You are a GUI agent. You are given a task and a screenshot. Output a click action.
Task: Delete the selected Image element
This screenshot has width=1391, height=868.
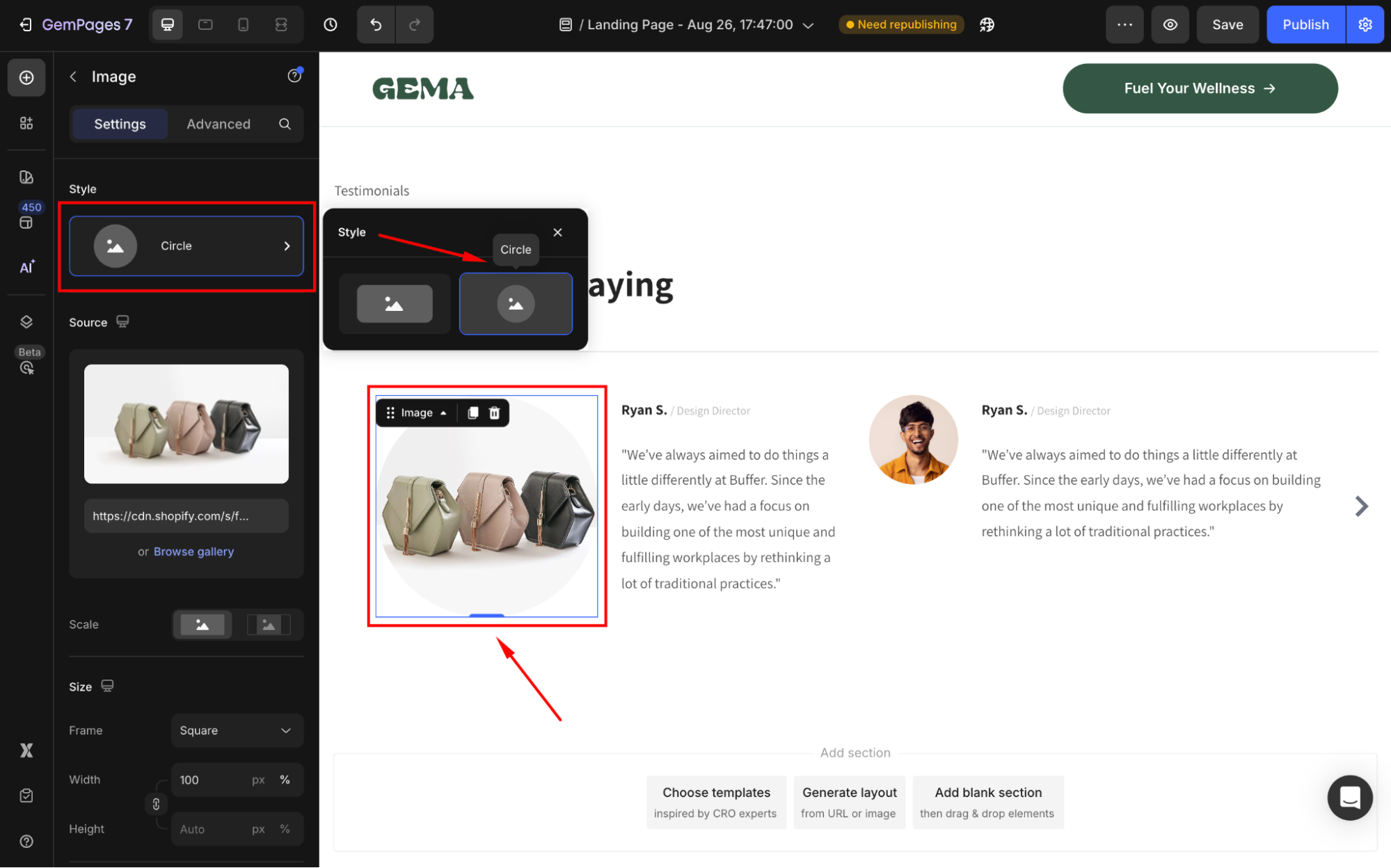coord(495,413)
